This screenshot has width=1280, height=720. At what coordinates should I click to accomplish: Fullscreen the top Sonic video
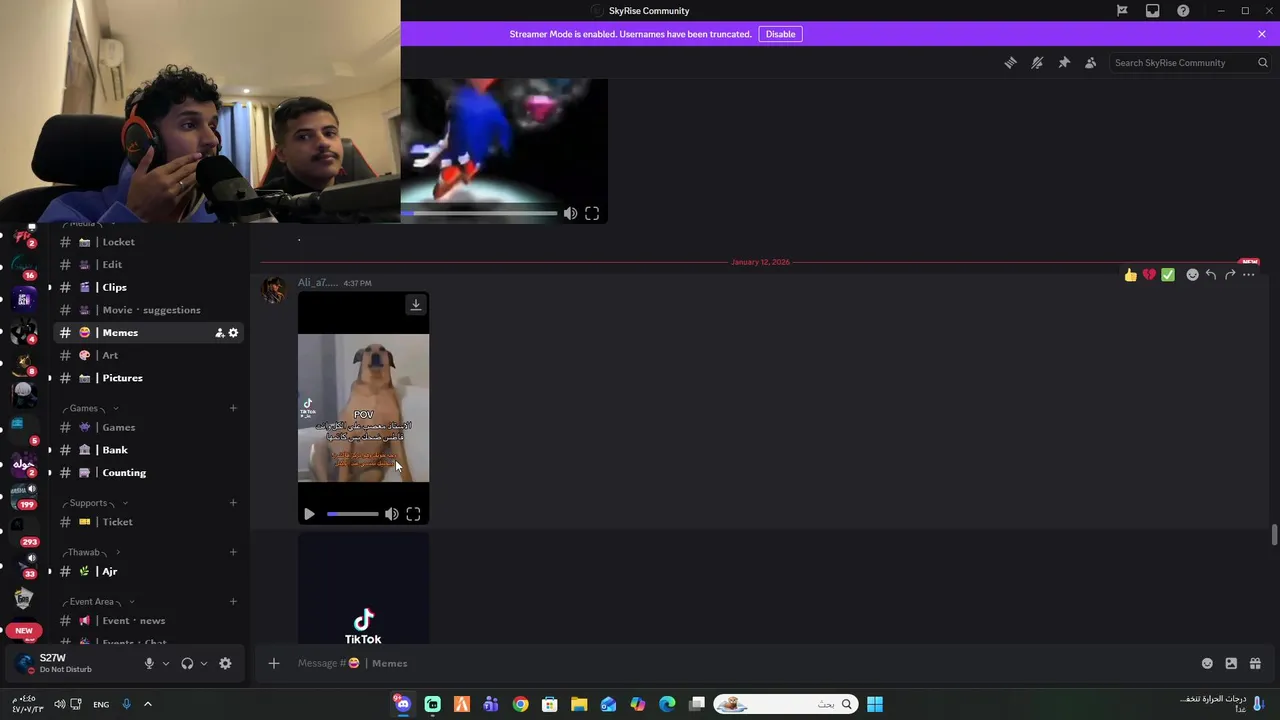pyautogui.click(x=592, y=213)
